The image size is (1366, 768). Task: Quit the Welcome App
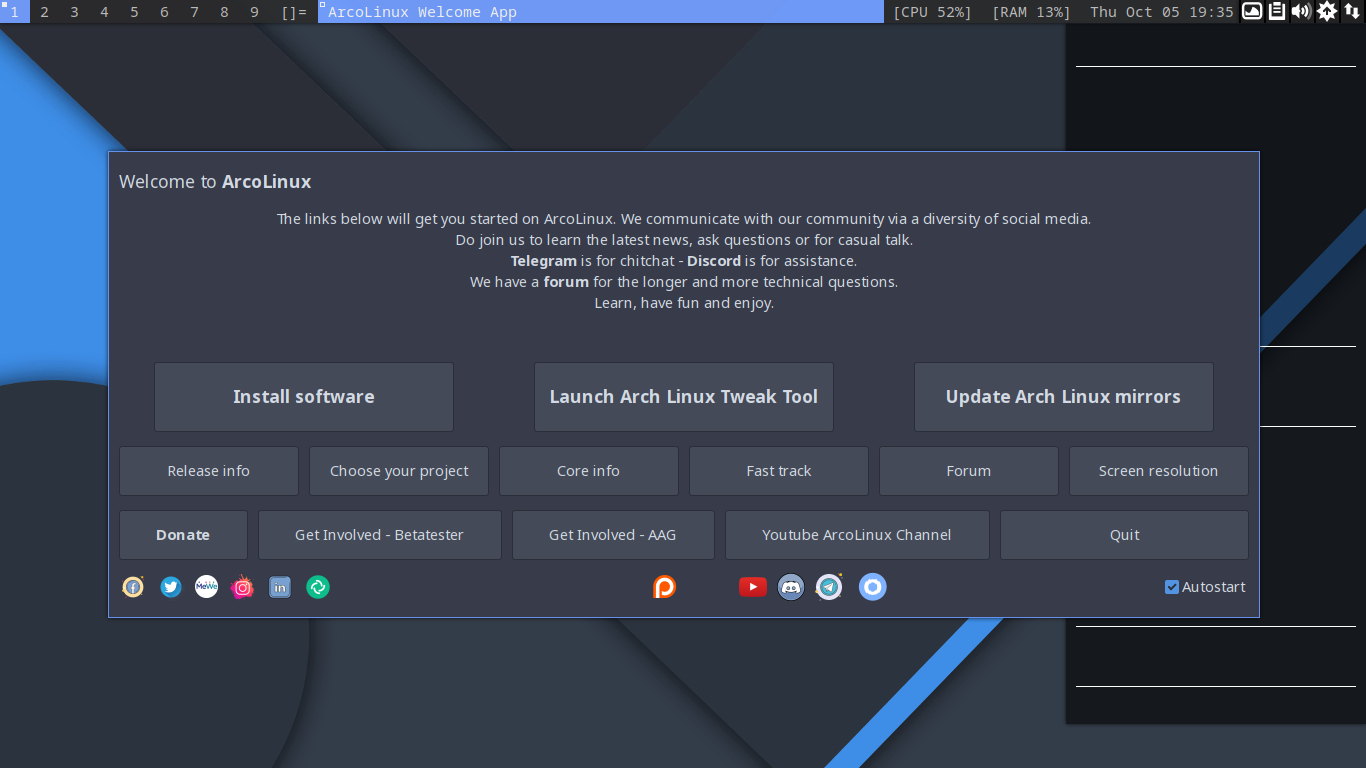1125,535
